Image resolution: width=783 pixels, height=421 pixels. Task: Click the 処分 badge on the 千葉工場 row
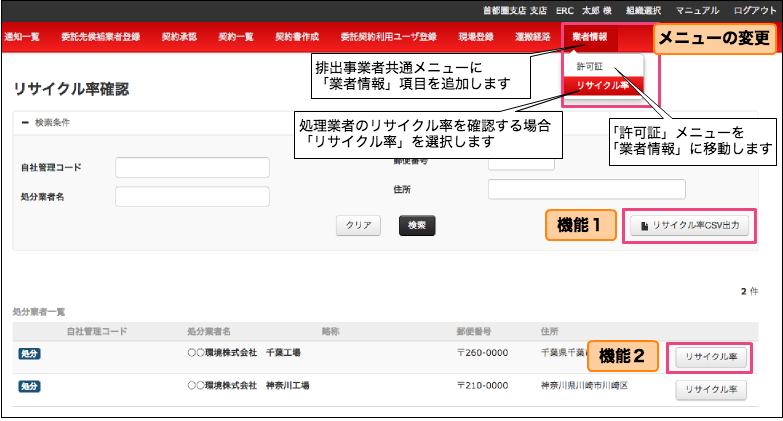[x=29, y=353]
